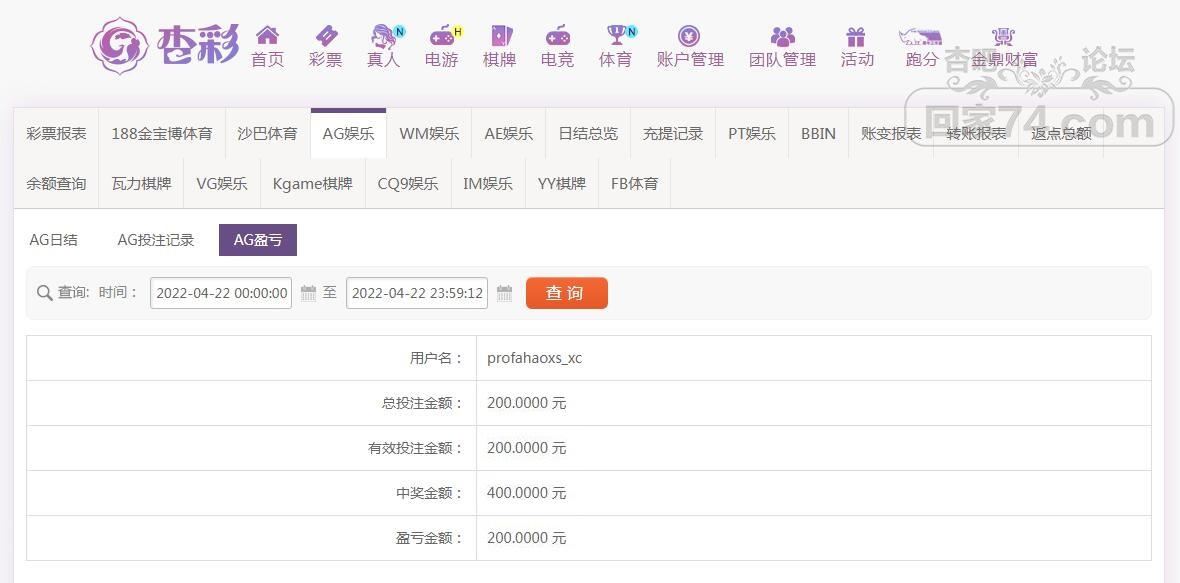This screenshot has height=583, width=1180.
Task: Open the 团队管理 people icon
Action: coord(783,36)
